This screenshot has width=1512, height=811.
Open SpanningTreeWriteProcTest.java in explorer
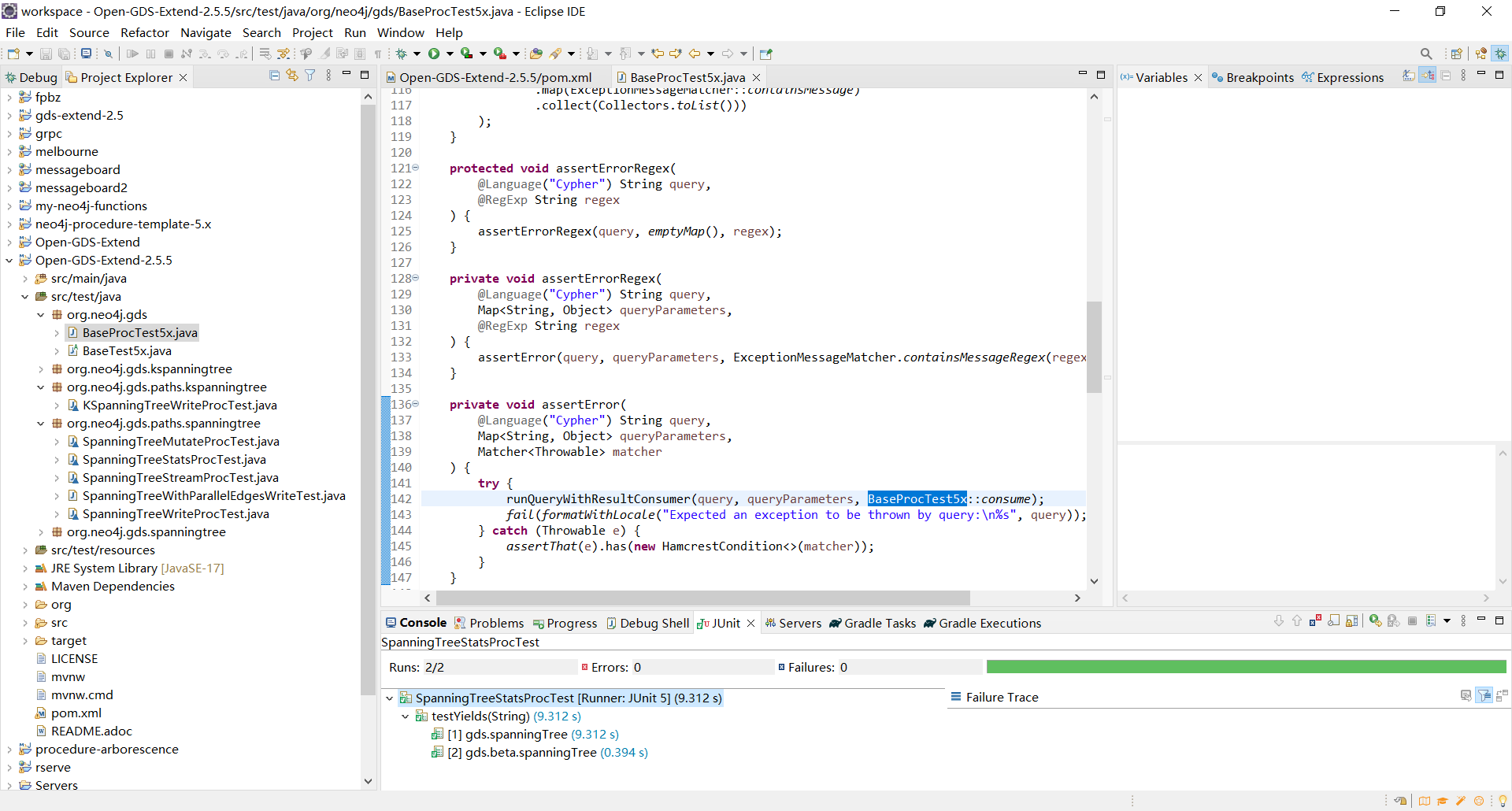coord(176,514)
